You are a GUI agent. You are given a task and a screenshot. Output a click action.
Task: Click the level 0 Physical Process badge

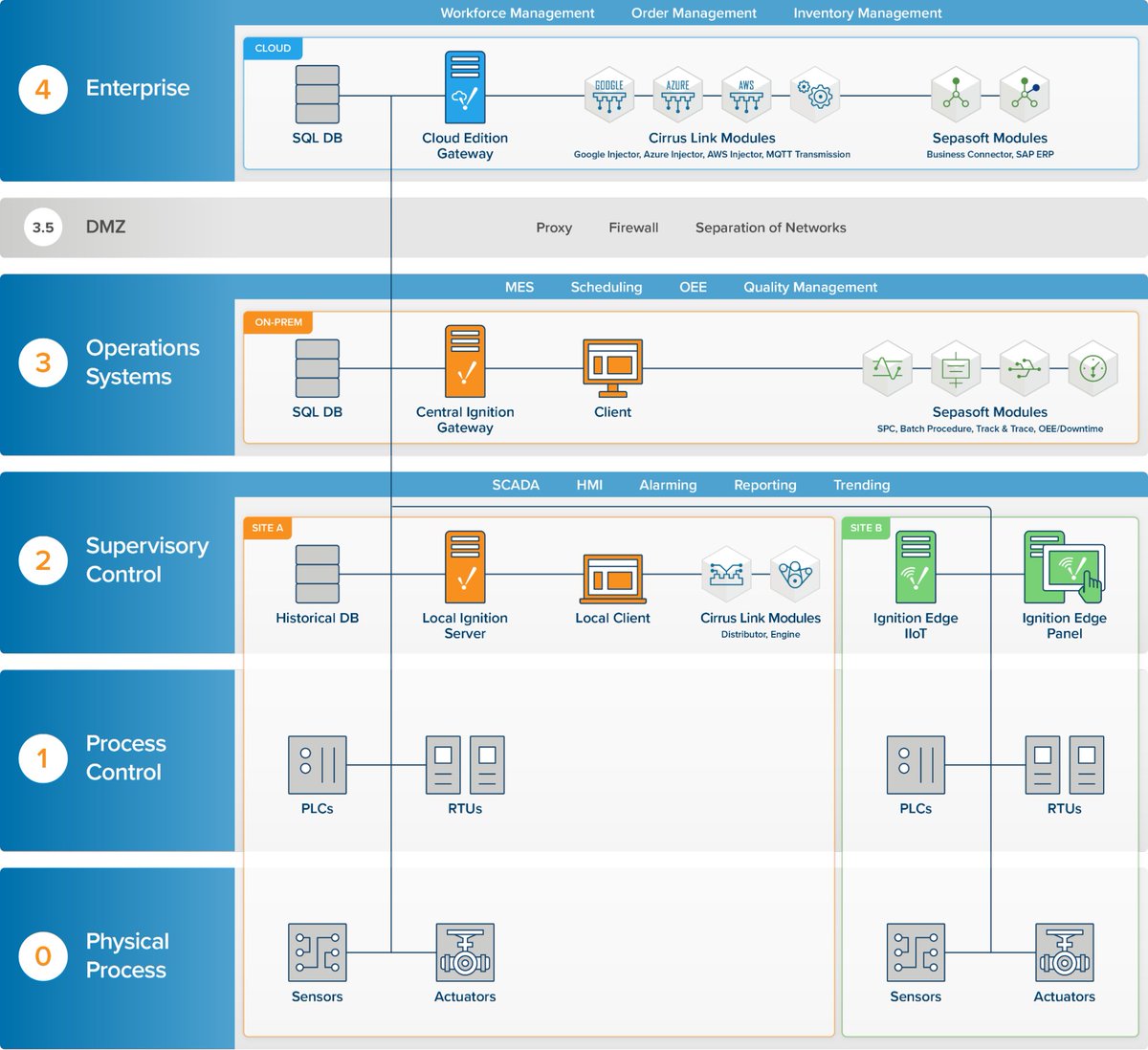coord(43,956)
